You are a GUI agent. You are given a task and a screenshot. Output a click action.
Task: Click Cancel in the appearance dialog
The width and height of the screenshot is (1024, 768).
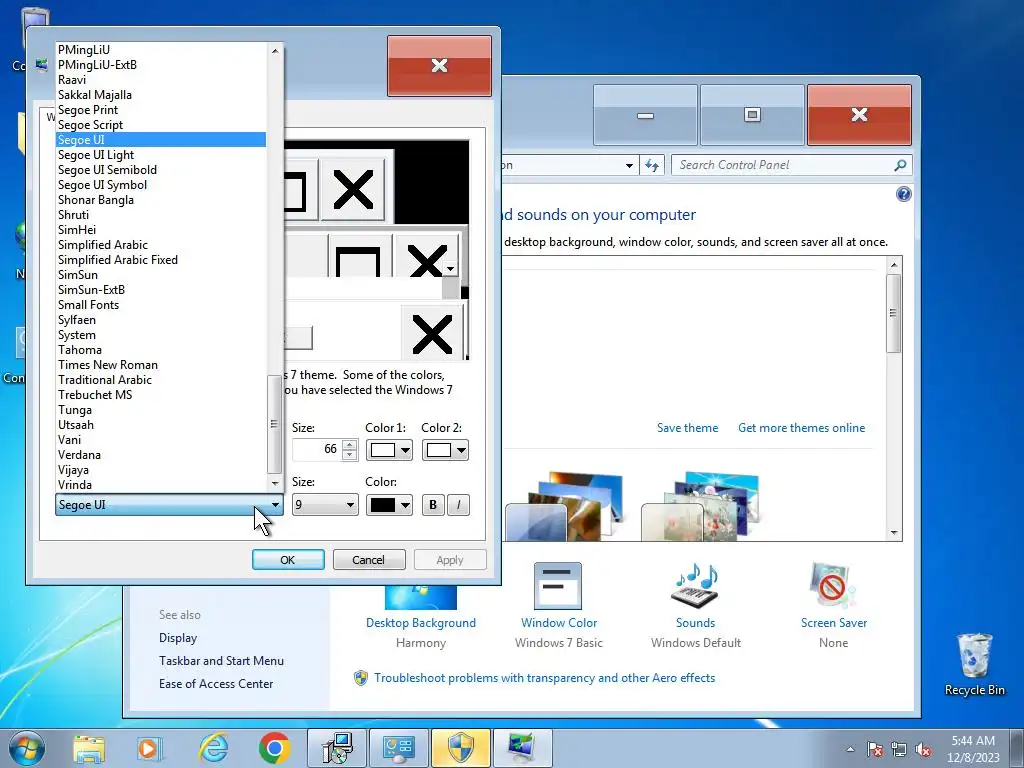coord(369,560)
